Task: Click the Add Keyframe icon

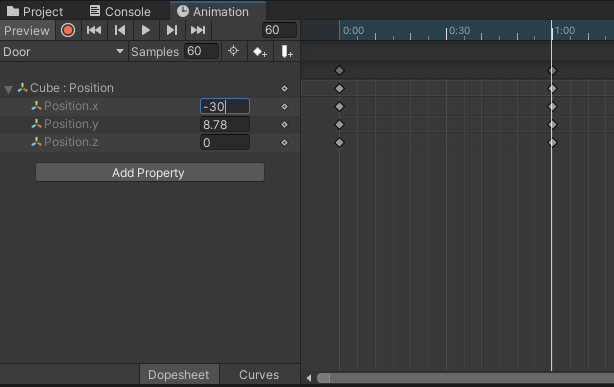Action: pyautogui.click(x=260, y=51)
